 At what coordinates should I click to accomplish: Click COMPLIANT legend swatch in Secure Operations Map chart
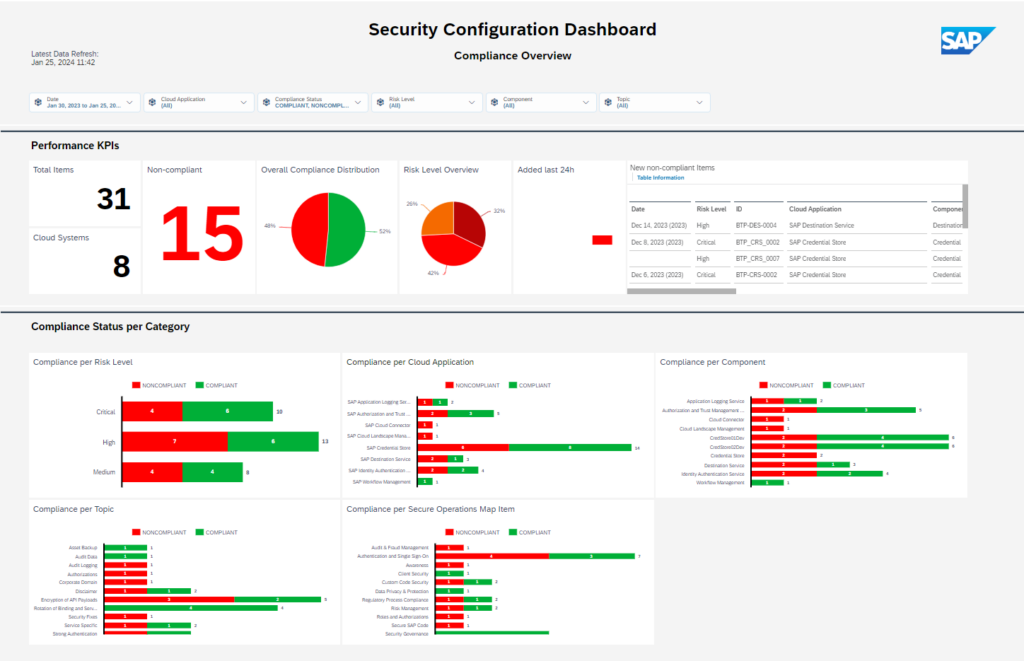point(513,532)
